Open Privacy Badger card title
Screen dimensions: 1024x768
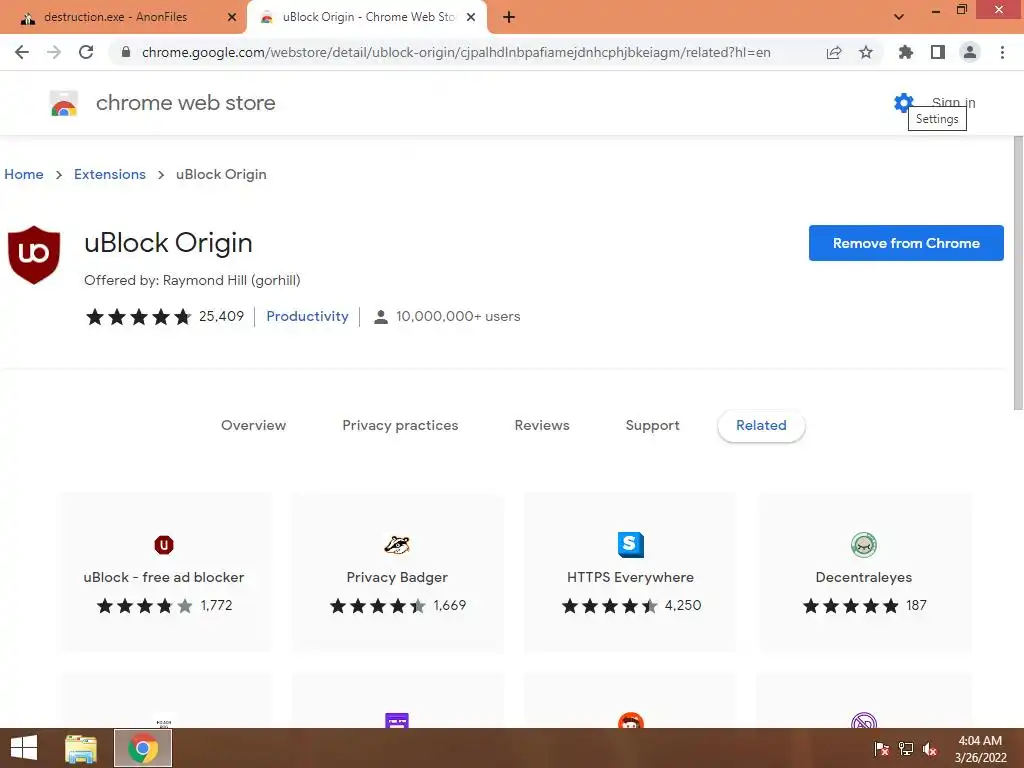pyautogui.click(x=397, y=577)
